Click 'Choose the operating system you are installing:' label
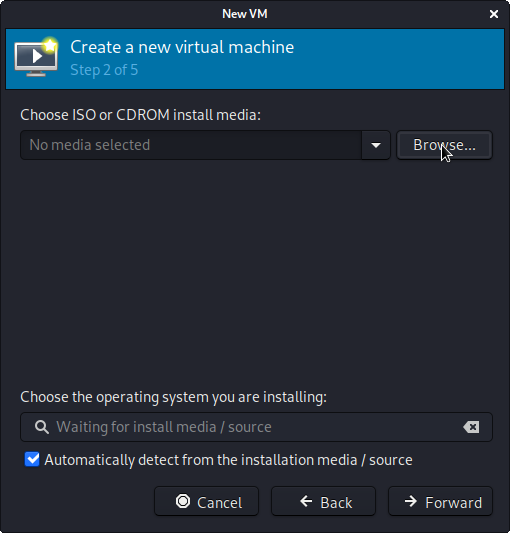 pyautogui.click(x=173, y=397)
